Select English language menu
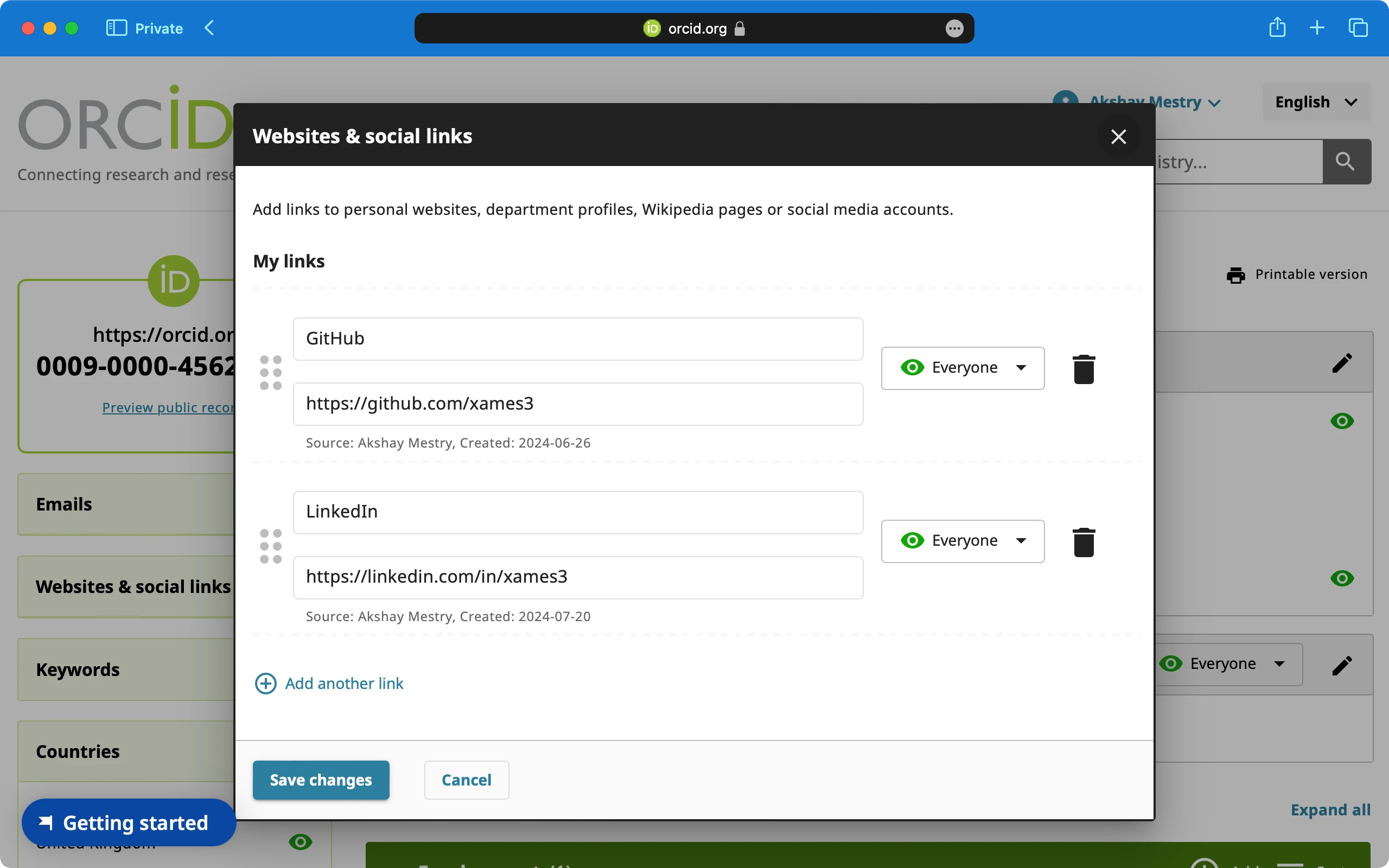This screenshot has width=1389, height=868. pyautogui.click(x=1316, y=101)
